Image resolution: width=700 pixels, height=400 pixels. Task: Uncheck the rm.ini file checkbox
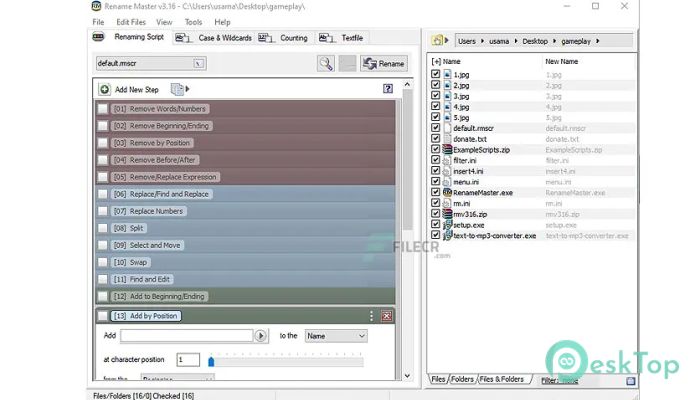436,203
